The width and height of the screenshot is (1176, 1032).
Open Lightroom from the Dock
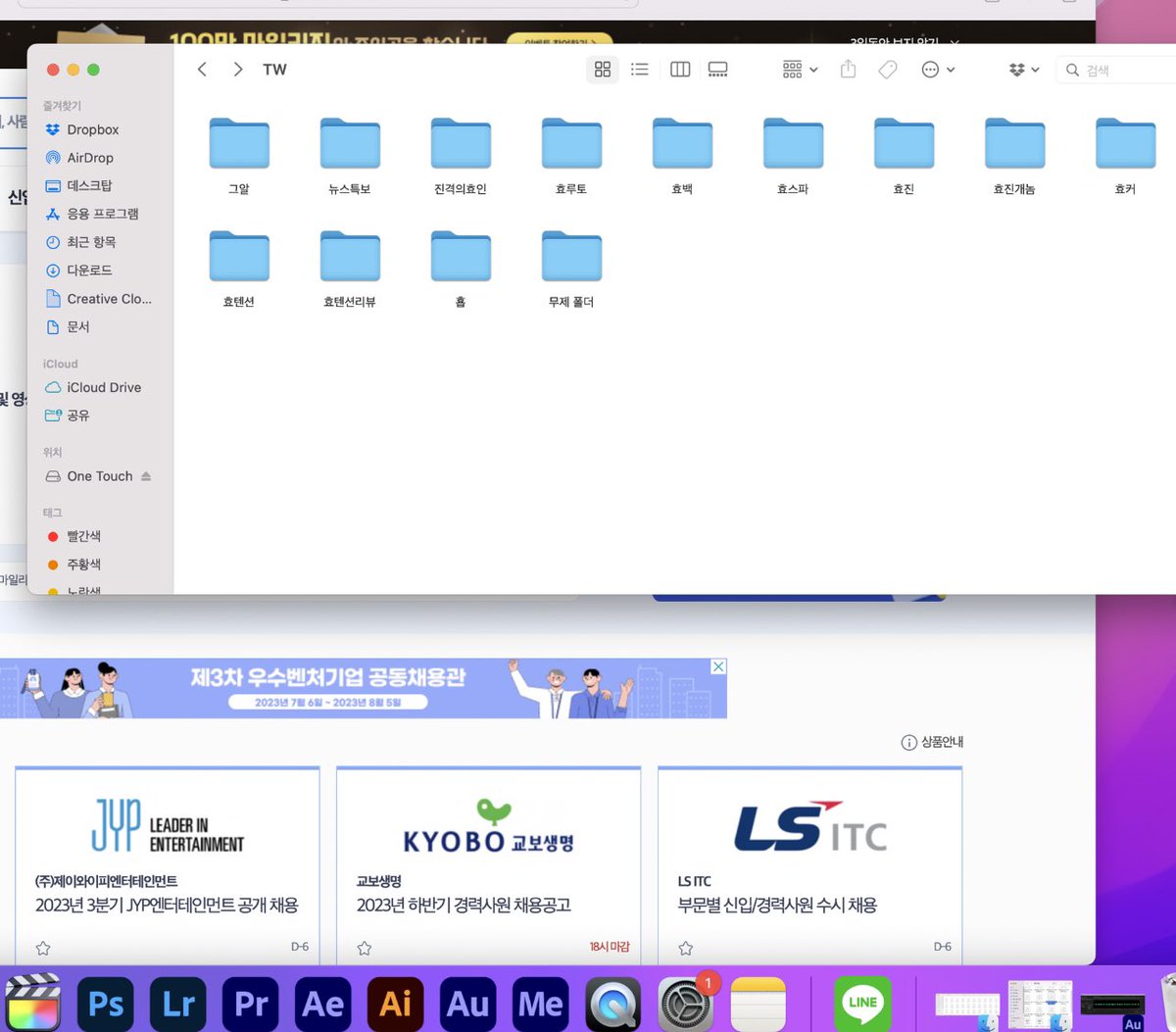tap(178, 1004)
